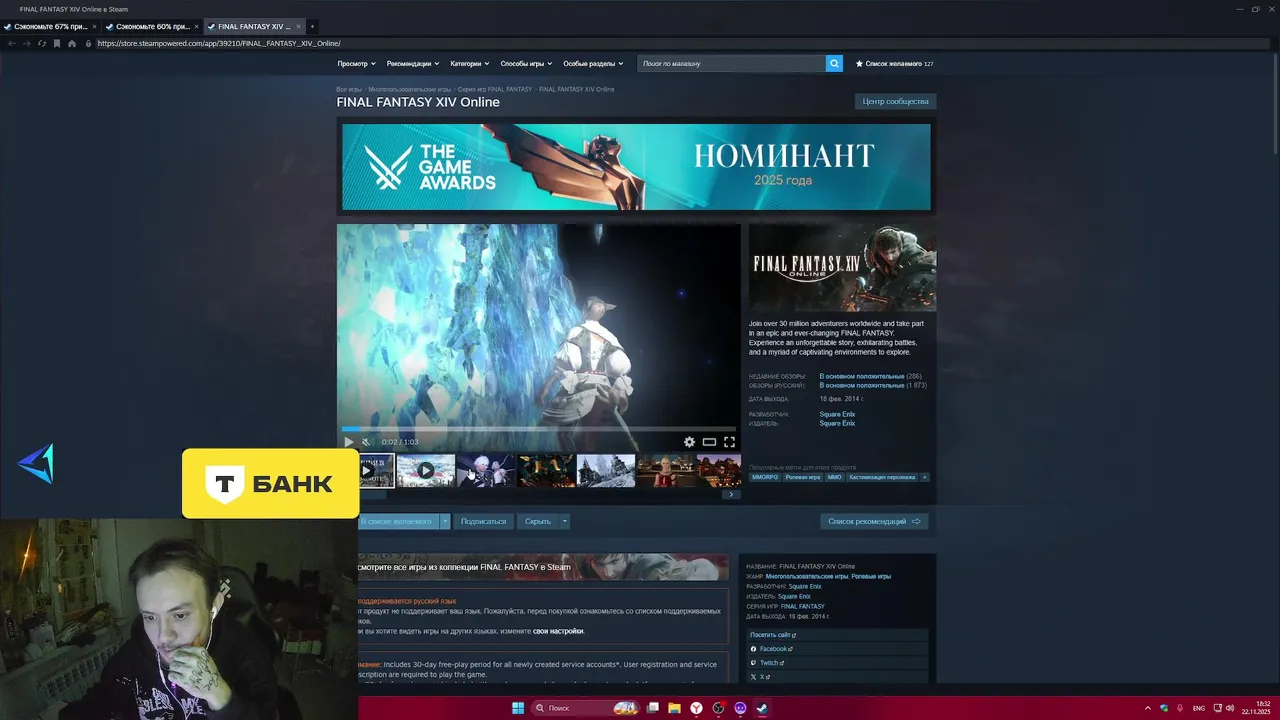
Task: Go forward in Steam browser
Action: click(27, 43)
